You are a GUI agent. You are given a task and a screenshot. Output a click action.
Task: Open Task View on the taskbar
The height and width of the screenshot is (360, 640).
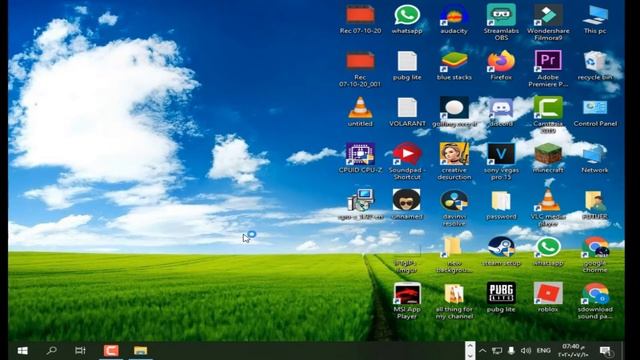(80, 351)
